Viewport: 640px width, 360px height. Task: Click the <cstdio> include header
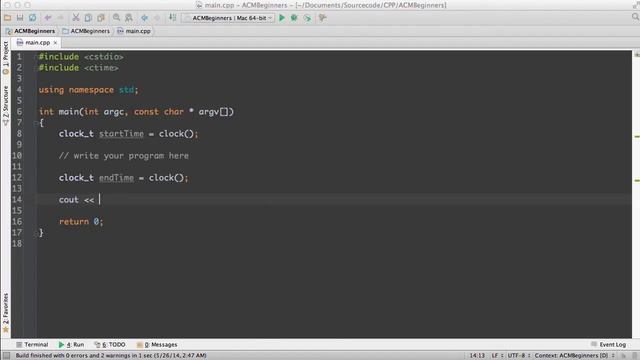coord(104,57)
